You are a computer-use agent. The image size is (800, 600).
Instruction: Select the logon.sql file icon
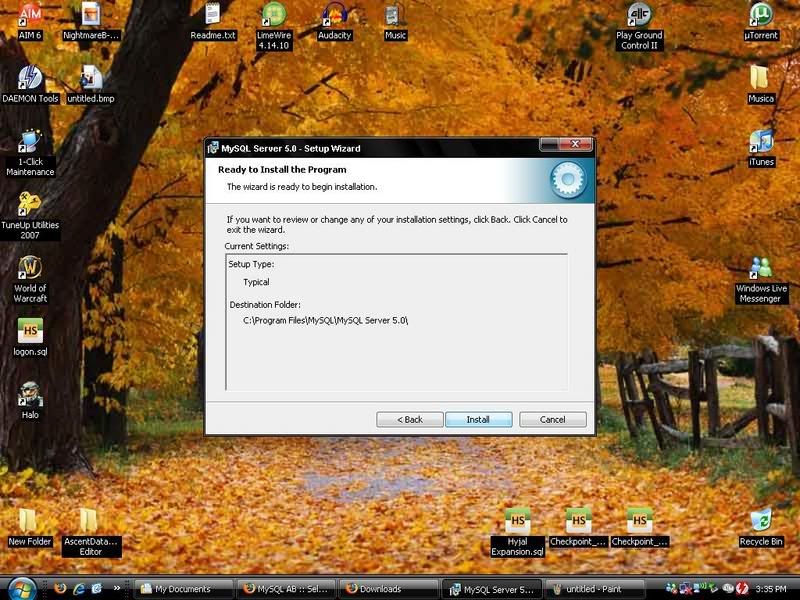(30, 337)
